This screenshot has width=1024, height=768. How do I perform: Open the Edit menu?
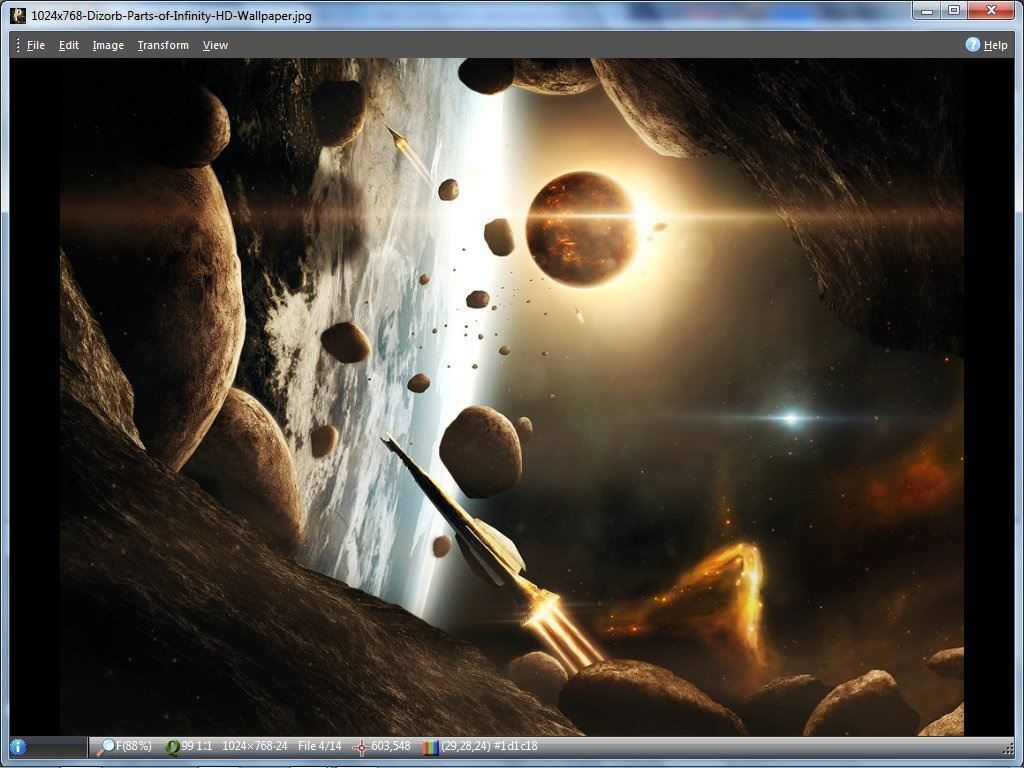point(69,45)
